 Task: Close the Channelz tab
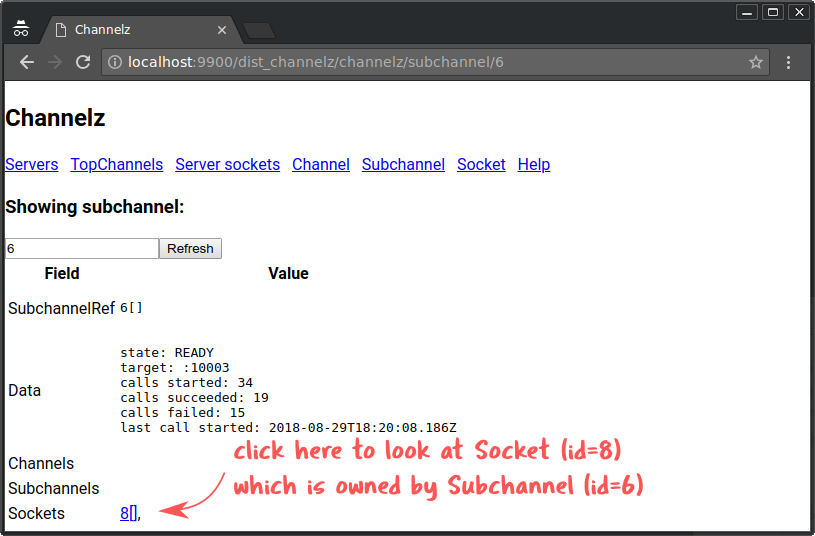click(222, 30)
